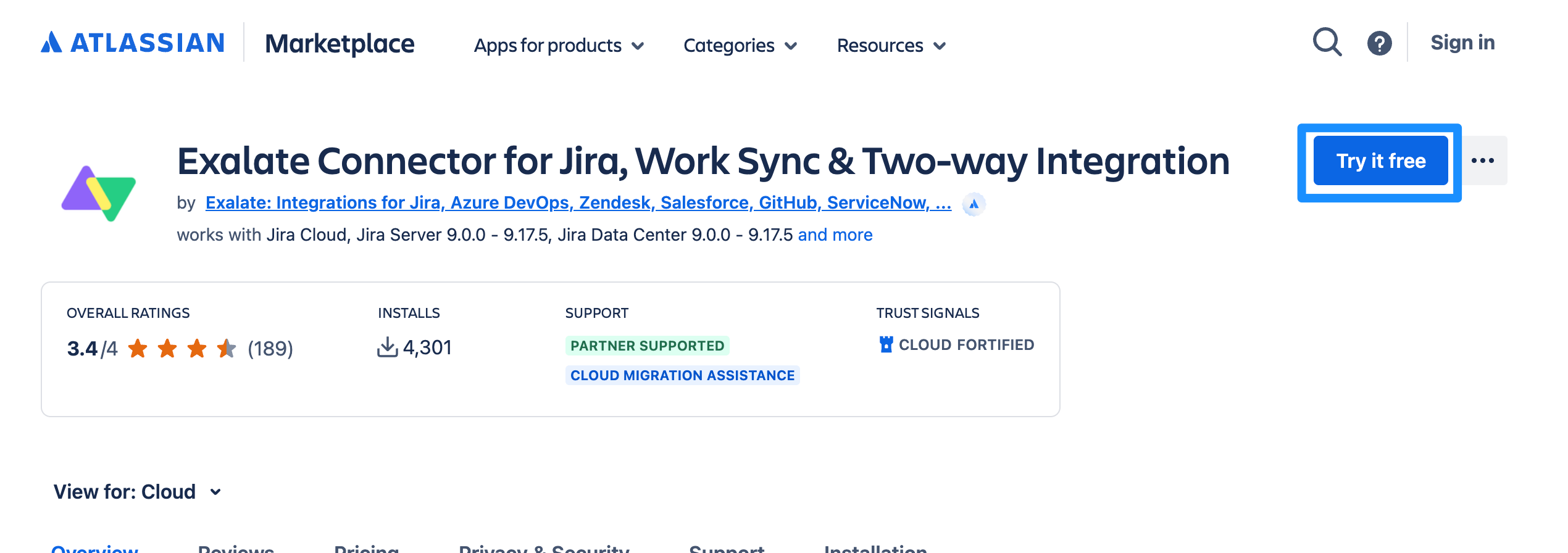The height and width of the screenshot is (553, 1568).
Task: Click the Support heading label
Action: [x=597, y=313]
